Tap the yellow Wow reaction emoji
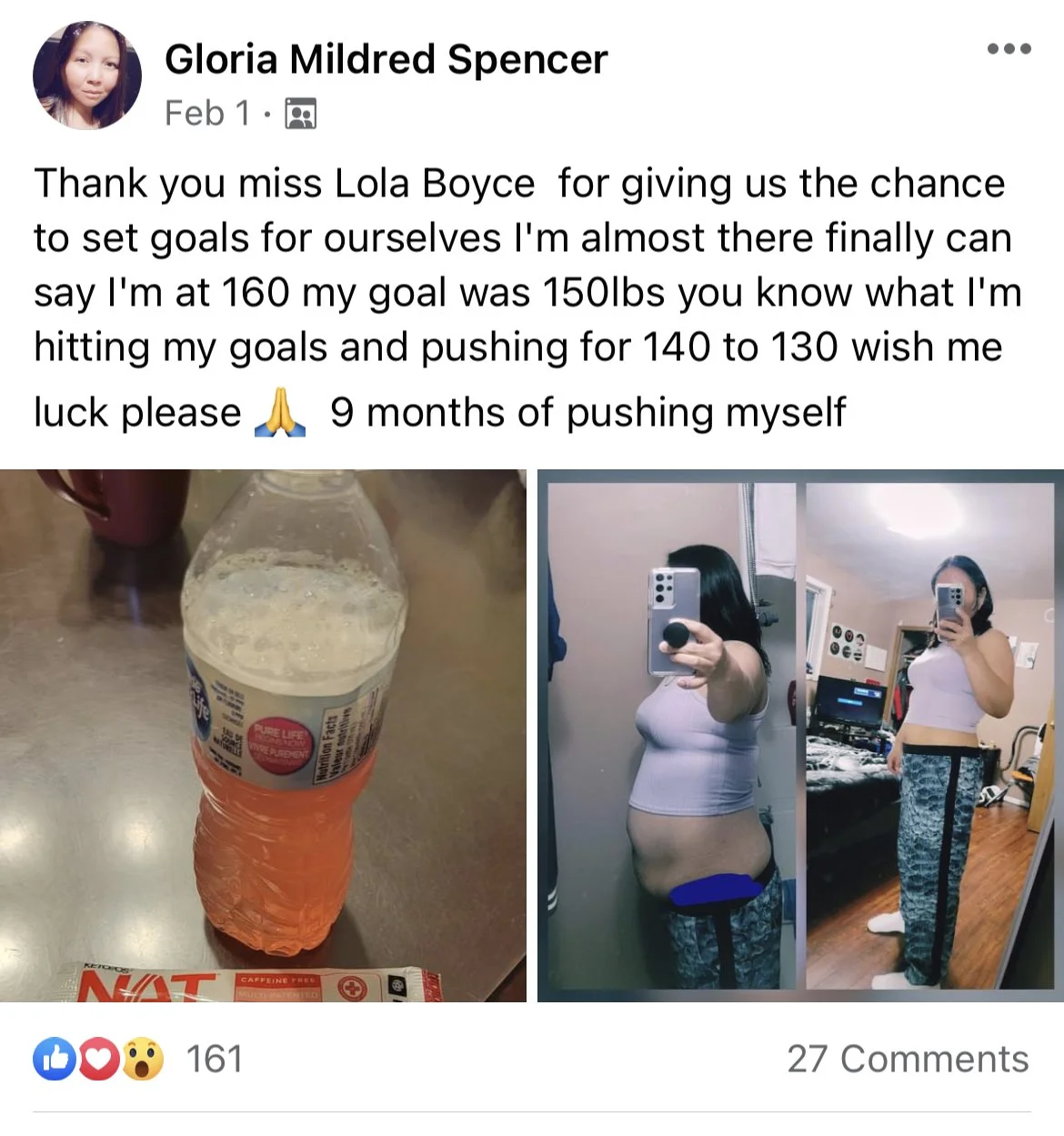This screenshot has height=1136, width=1064. pos(142,1059)
